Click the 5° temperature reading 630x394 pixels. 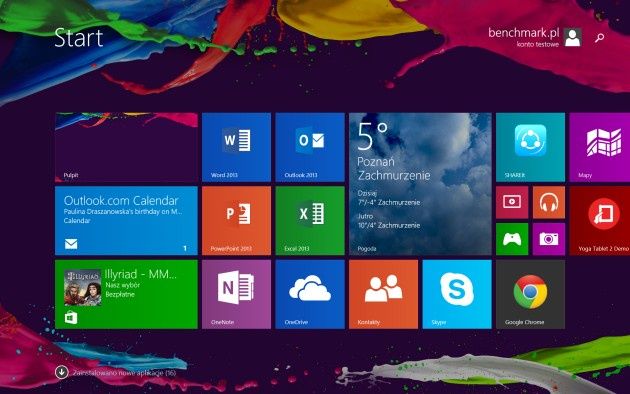[x=372, y=137]
